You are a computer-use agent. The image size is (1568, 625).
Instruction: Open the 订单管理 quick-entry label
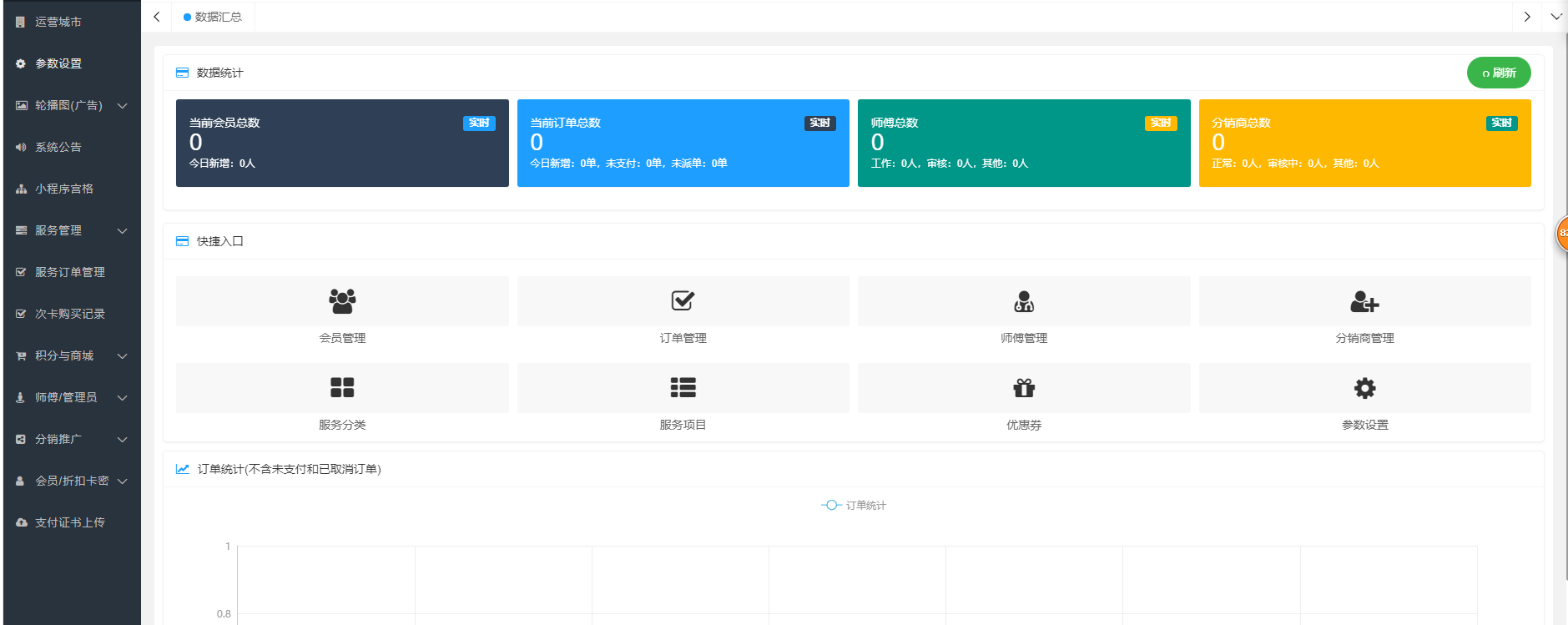coord(683,338)
